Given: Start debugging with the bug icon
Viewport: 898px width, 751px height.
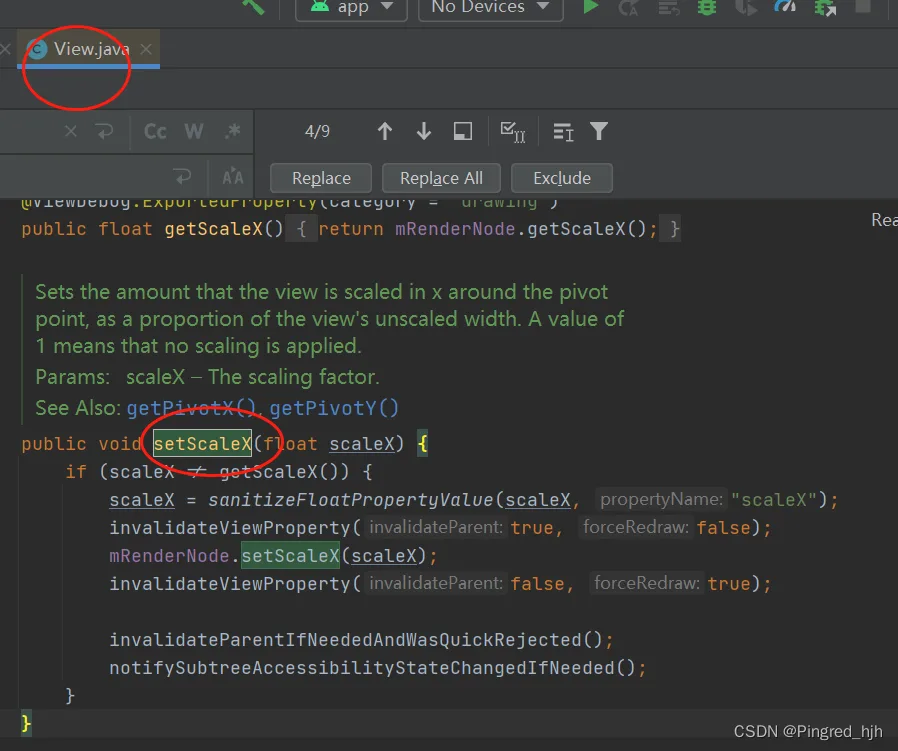Looking at the screenshot, I should click(707, 7).
